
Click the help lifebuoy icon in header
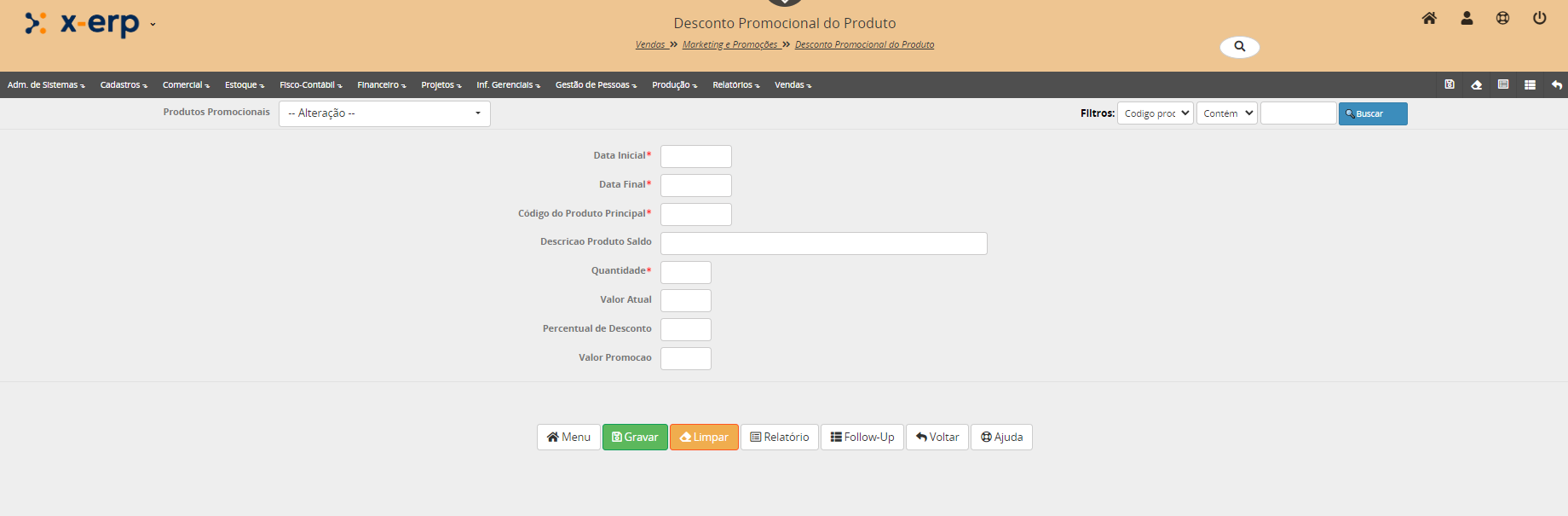[x=1502, y=18]
